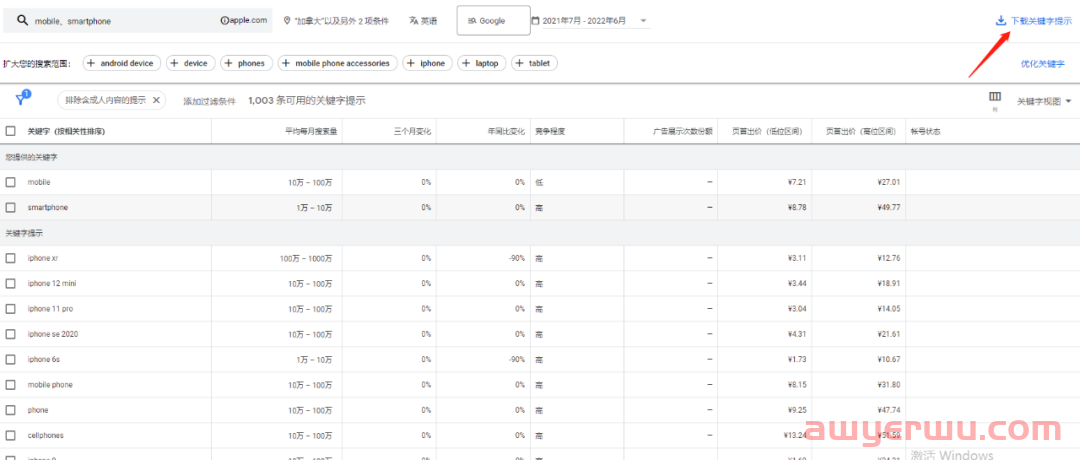
Task: Click 优化关键字 link
Action: point(1042,63)
